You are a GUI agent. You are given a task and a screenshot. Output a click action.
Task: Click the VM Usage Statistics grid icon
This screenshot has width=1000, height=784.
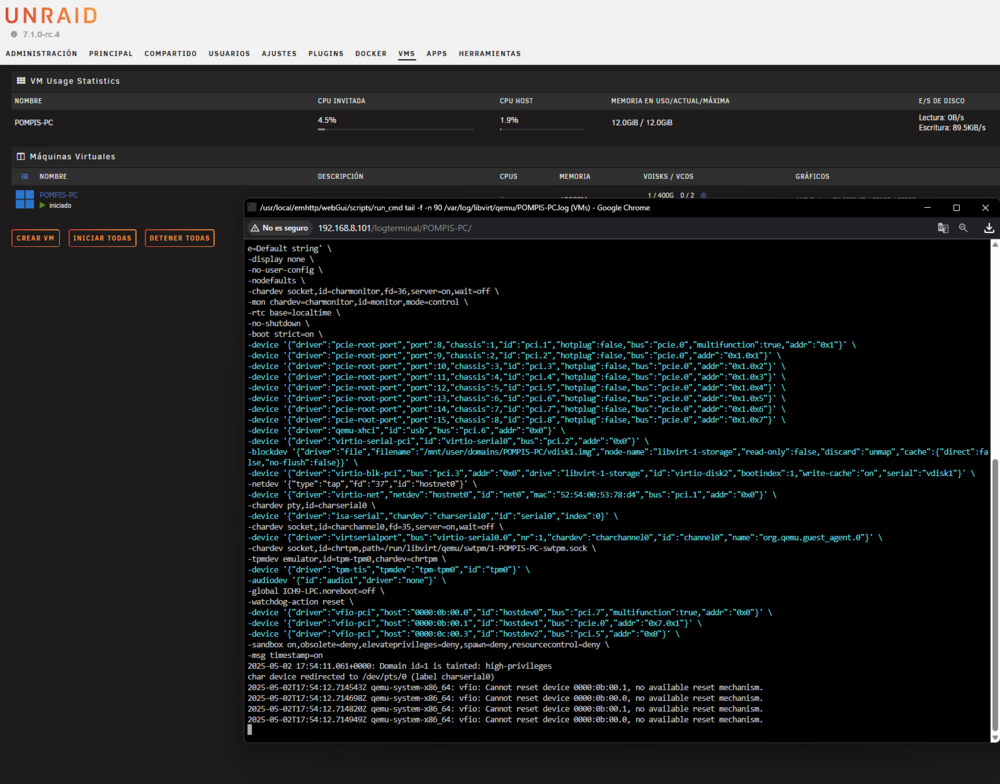(x=21, y=81)
